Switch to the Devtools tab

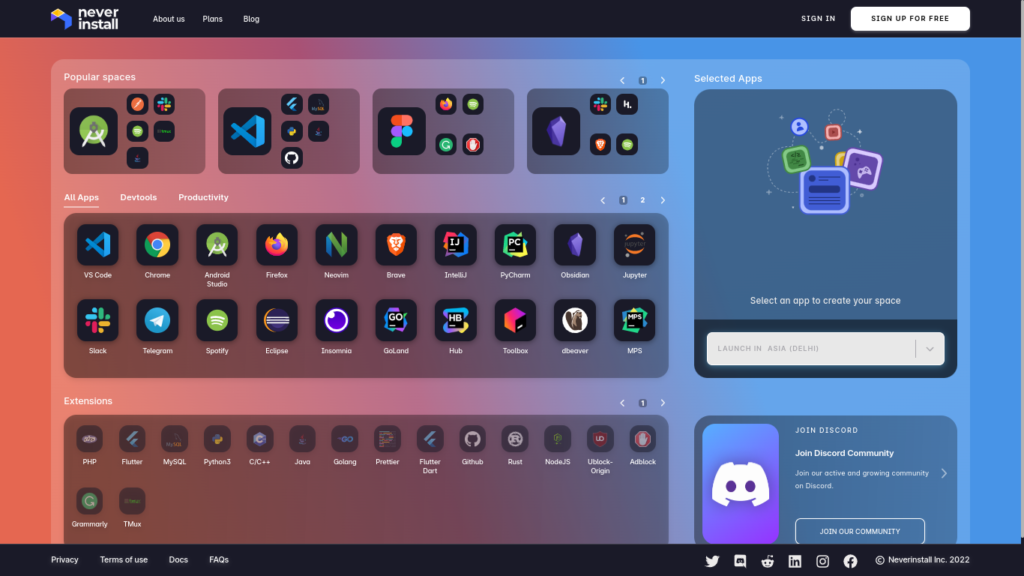click(x=138, y=198)
